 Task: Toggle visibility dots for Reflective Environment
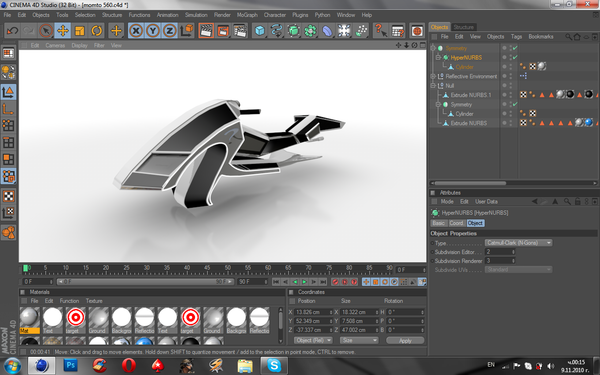click(x=510, y=76)
